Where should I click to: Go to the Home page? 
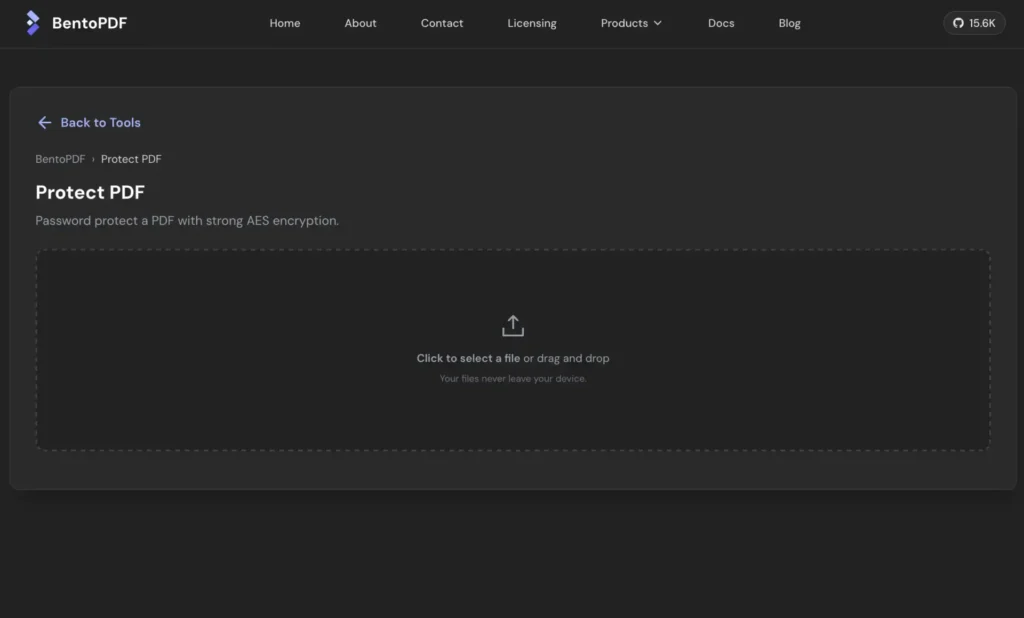click(x=285, y=23)
